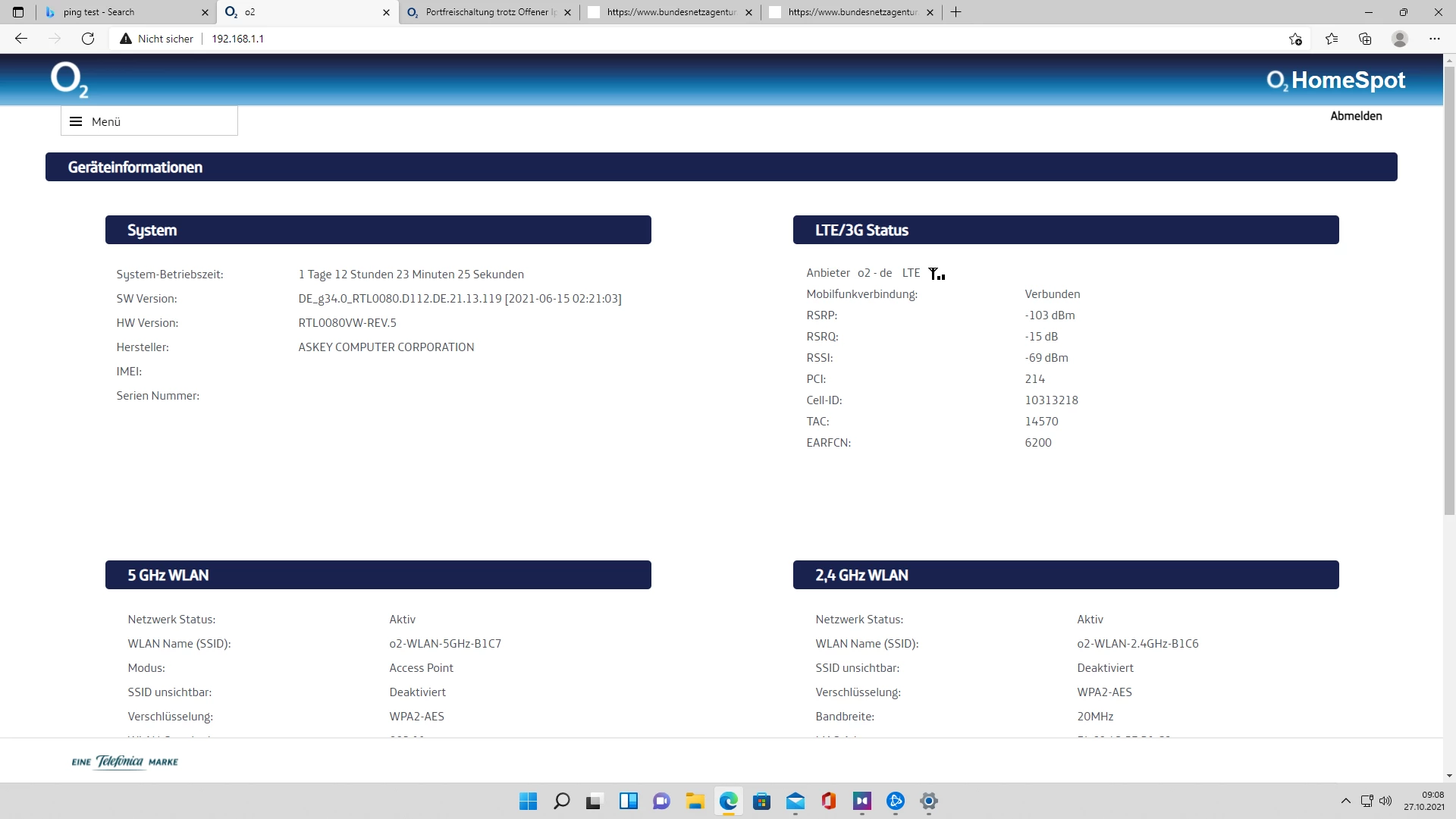The image size is (1456, 819).
Task: Open the Favorites list icon
Action: tap(1332, 39)
